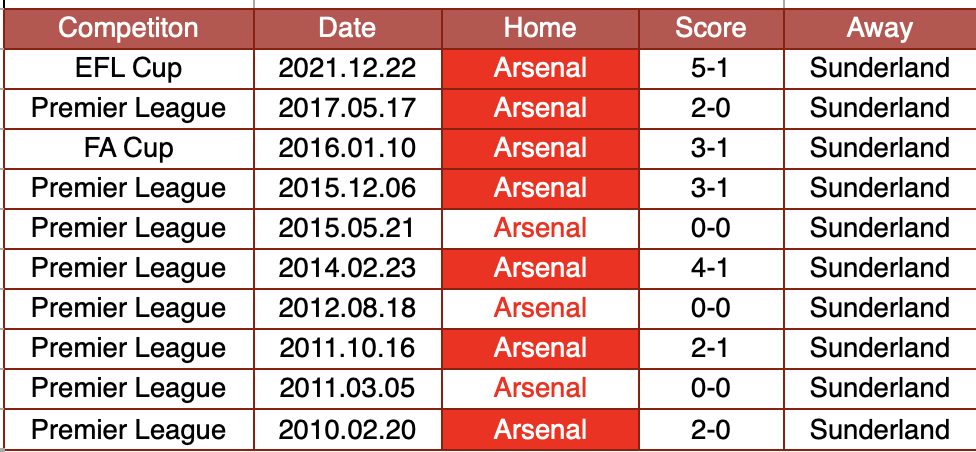
Task: Click the date 2017.05.17 cell
Action: [x=347, y=108]
